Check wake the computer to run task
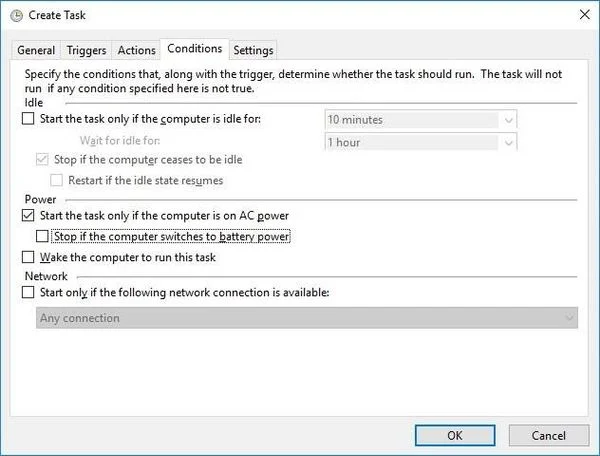This screenshot has width=600, height=456. [27, 258]
